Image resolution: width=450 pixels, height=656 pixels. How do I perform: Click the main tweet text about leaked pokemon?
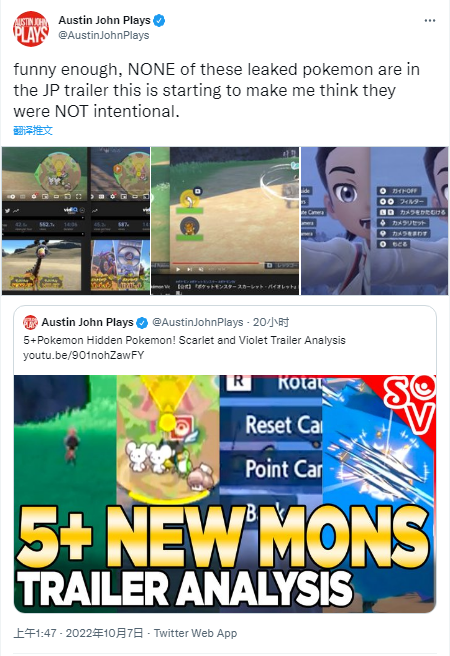(217, 90)
